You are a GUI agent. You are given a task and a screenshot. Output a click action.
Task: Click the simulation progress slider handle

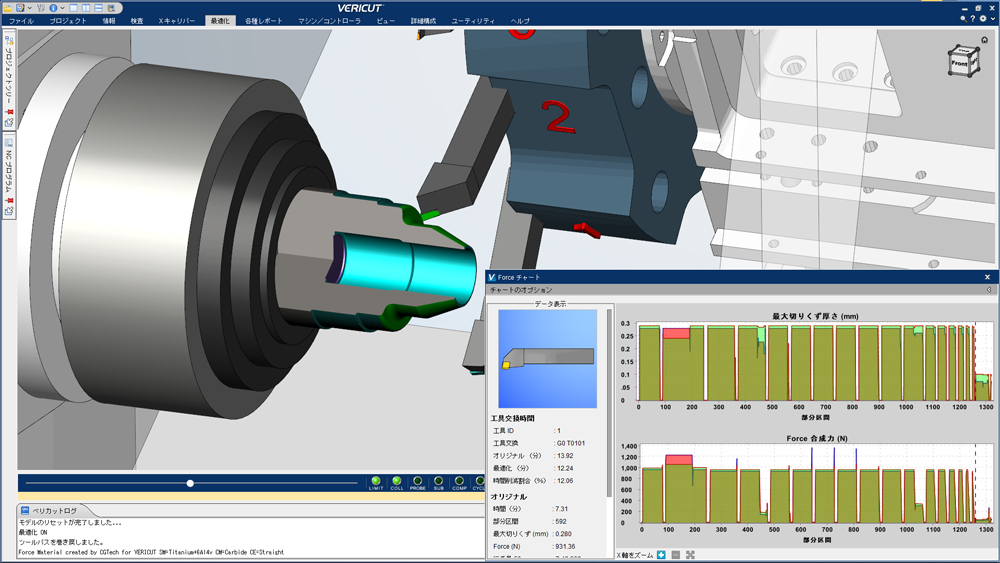click(190, 483)
